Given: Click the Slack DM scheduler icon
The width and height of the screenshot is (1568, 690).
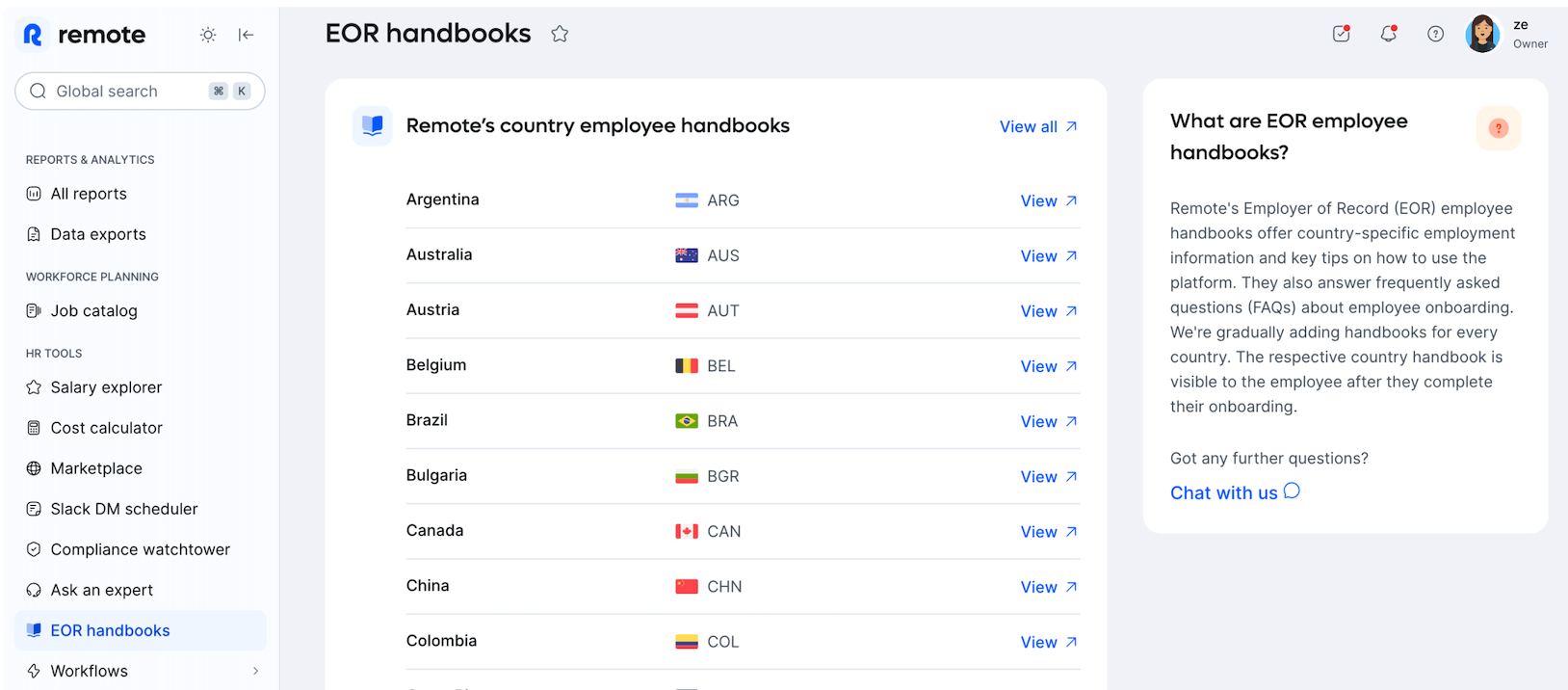Looking at the screenshot, I should pos(34,509).
